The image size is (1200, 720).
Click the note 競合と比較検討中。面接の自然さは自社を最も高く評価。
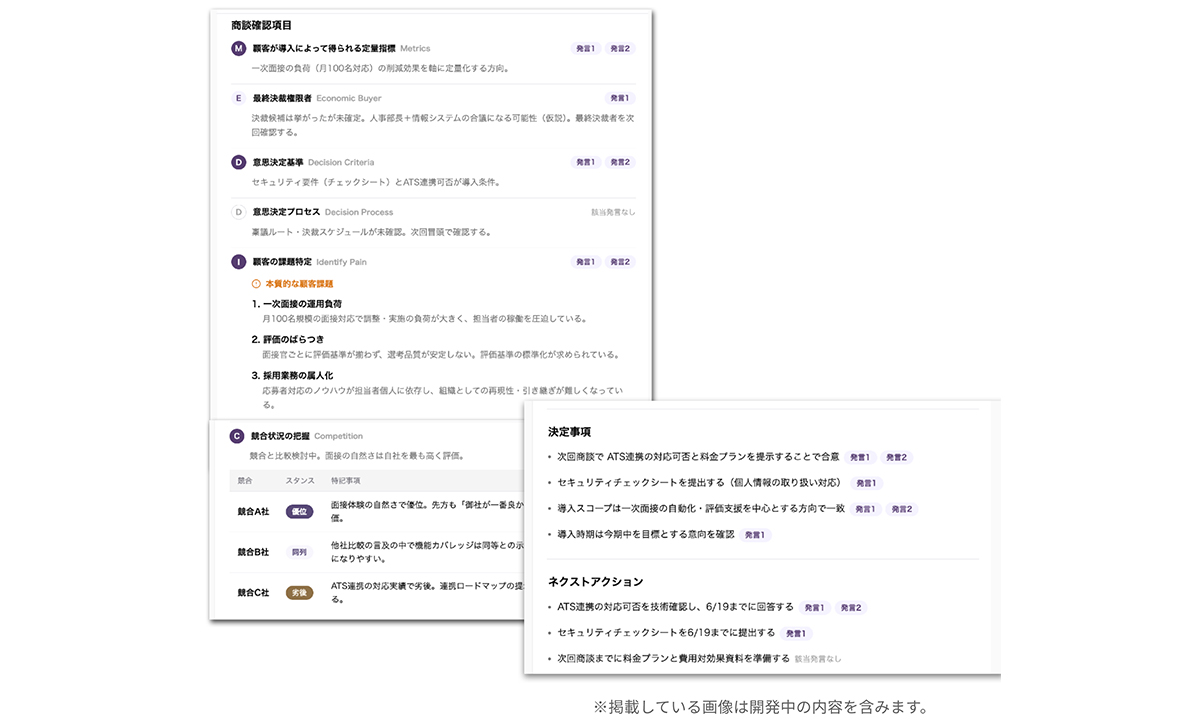click(357, 456)
